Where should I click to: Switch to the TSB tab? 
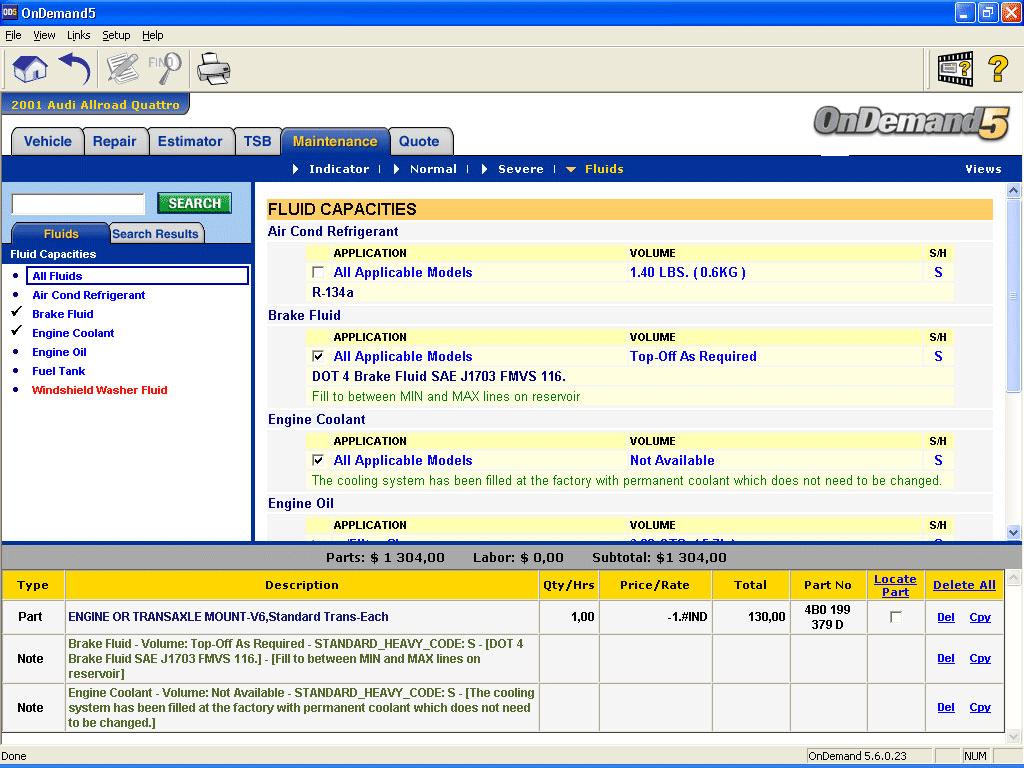[x=257, y=142]
